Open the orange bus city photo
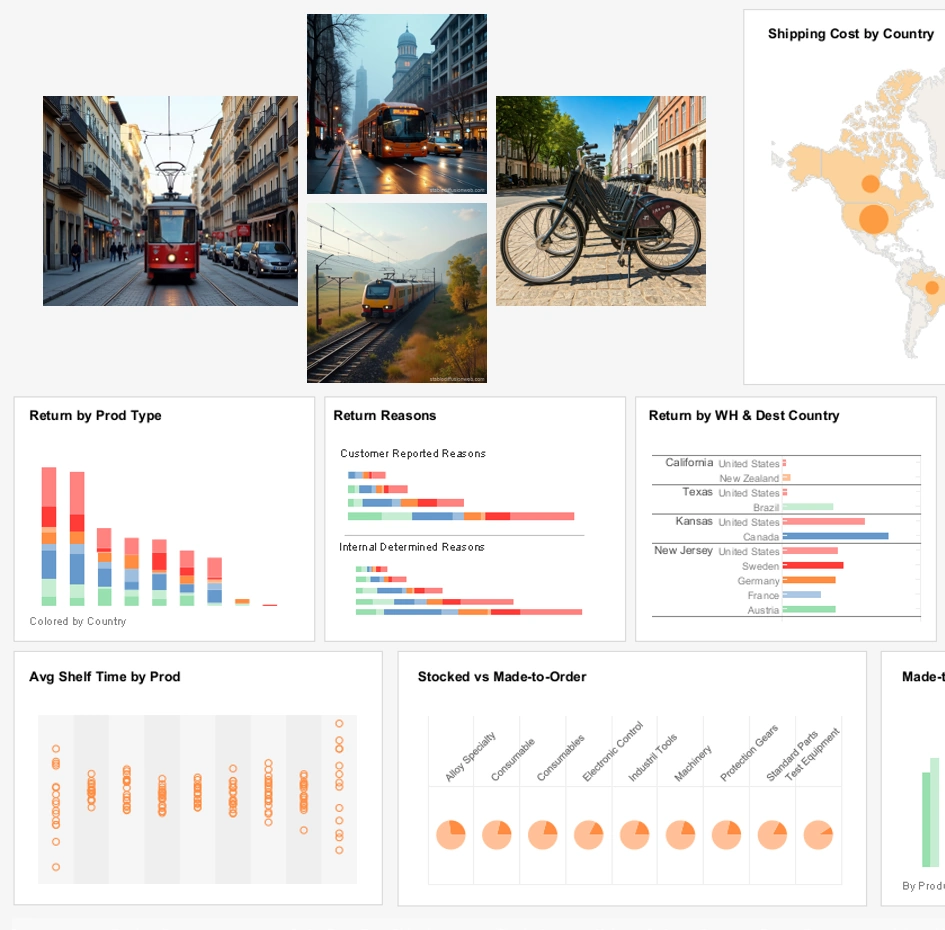 pos(396,103)
